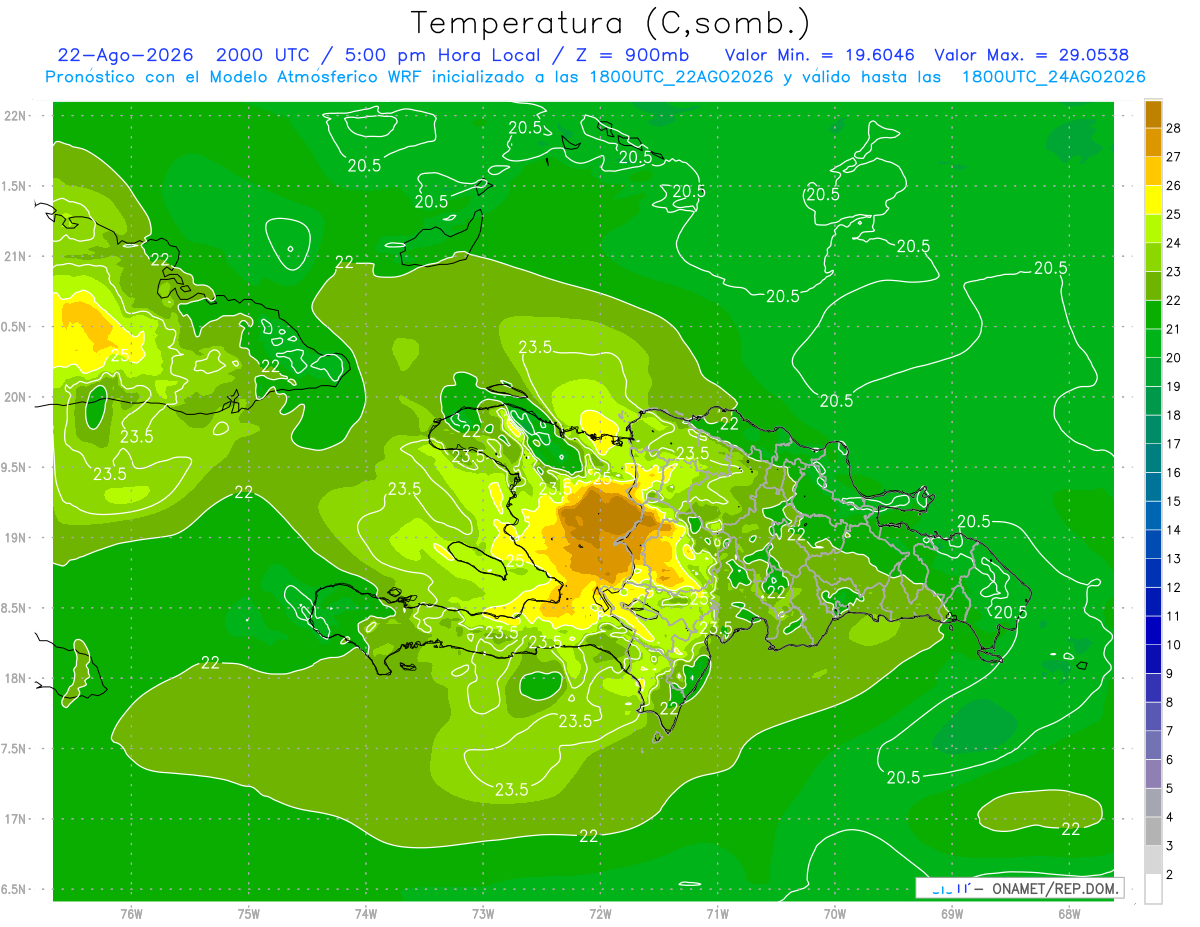Click the legend value "22" on the color bar
The image size is (1200, 927).
click(x=1174, y=300)
